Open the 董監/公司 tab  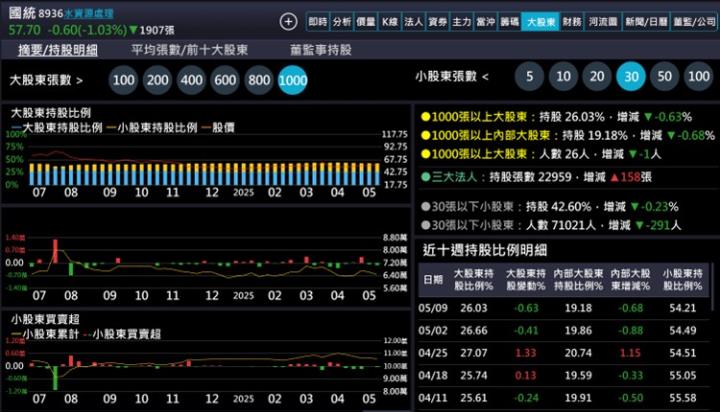click(694, 22)
